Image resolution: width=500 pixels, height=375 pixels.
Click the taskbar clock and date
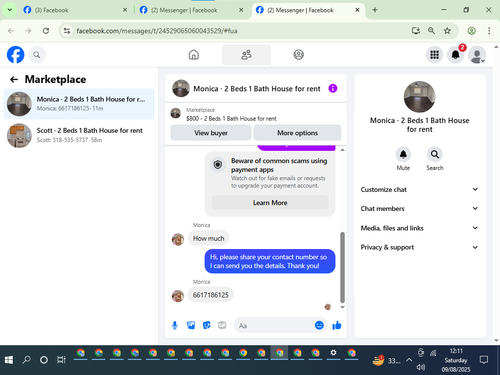click(x=456, y=360)
